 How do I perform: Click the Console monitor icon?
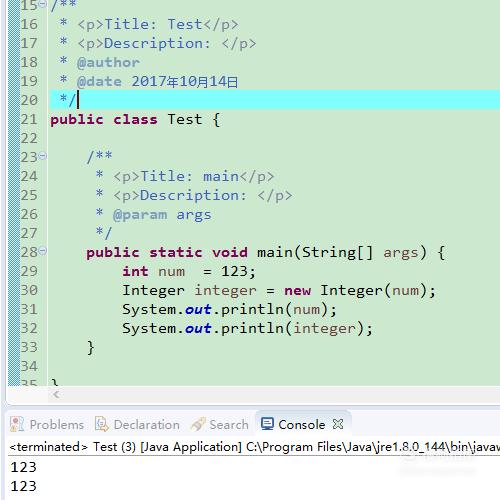(267, 424)
